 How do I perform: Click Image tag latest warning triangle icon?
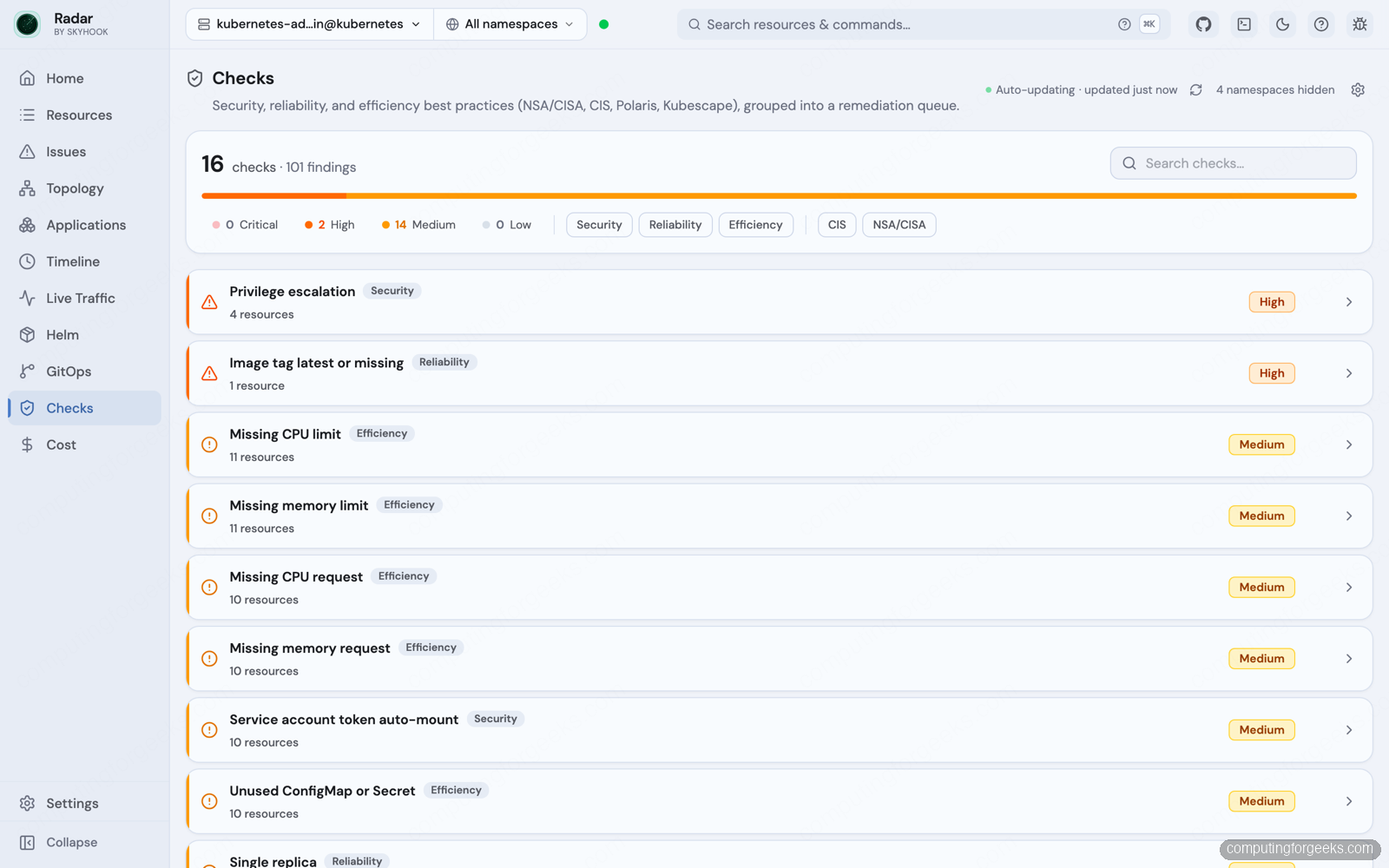click(209, 373)
